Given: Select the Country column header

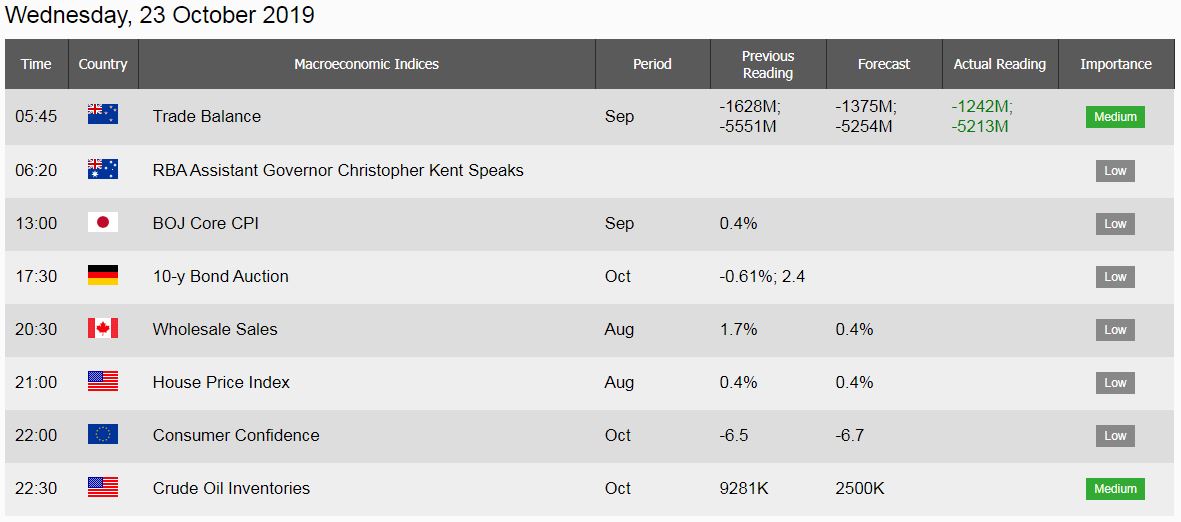Looking at the screenshot, I should tap(103, 64).
